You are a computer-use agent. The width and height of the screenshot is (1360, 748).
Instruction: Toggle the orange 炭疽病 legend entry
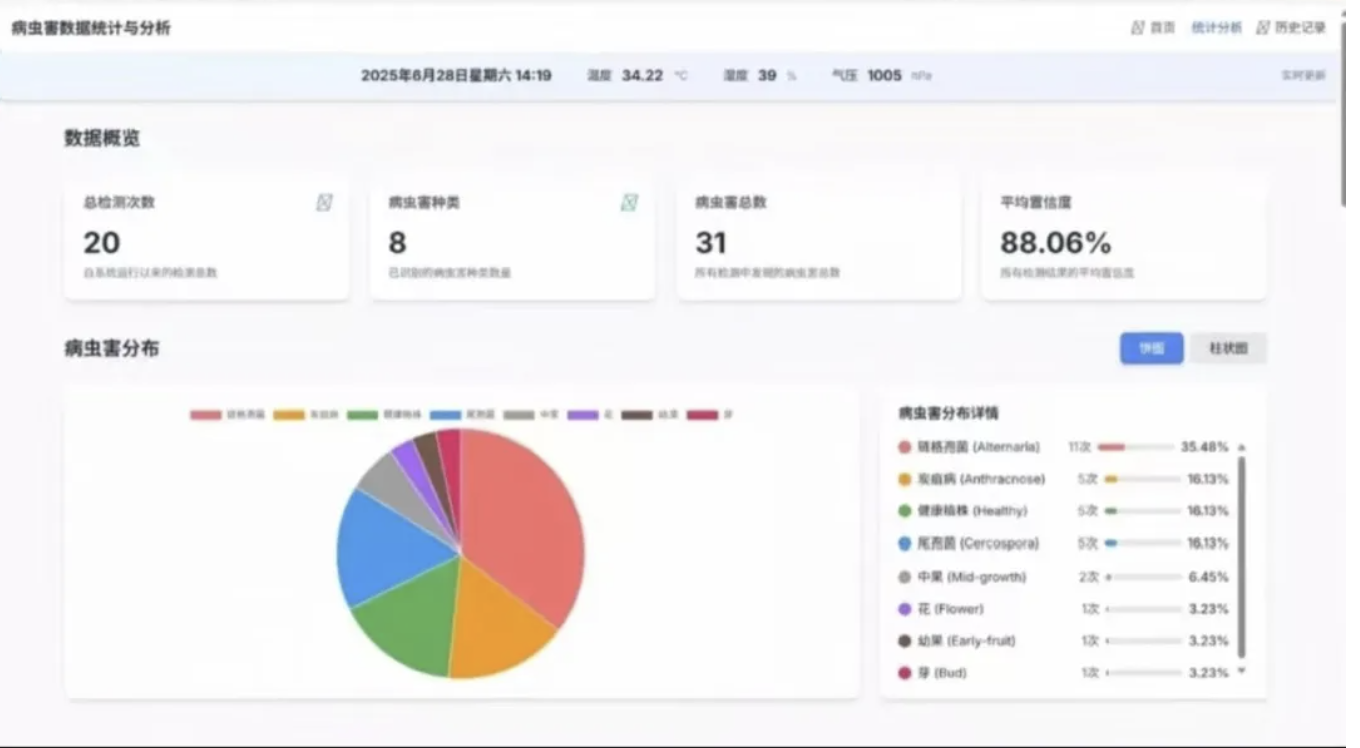[306, 414]
